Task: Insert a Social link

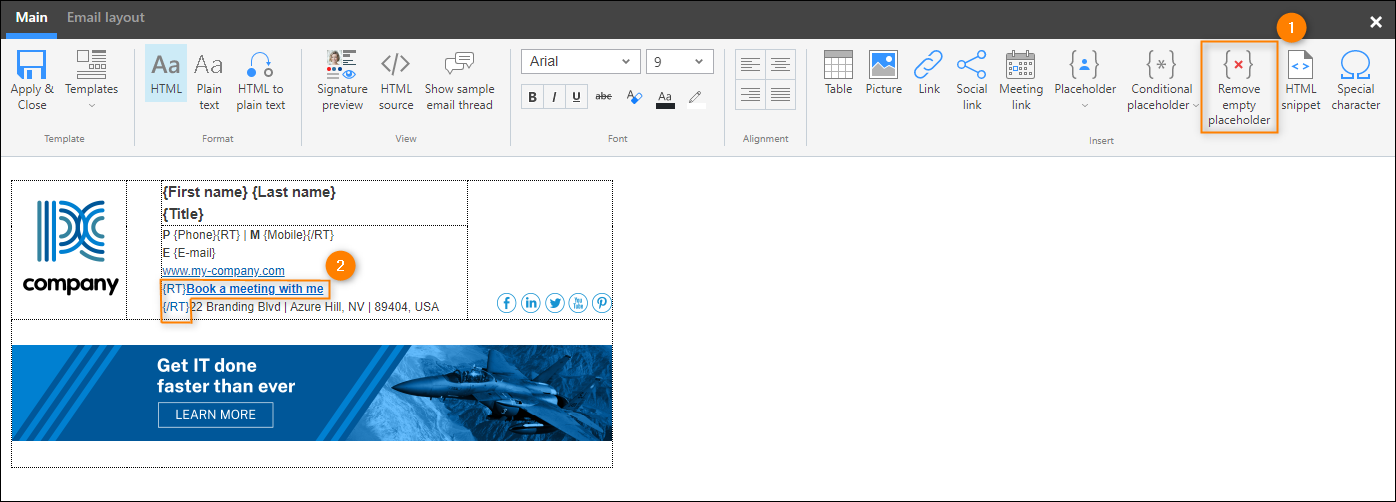Action: point(971,80)
